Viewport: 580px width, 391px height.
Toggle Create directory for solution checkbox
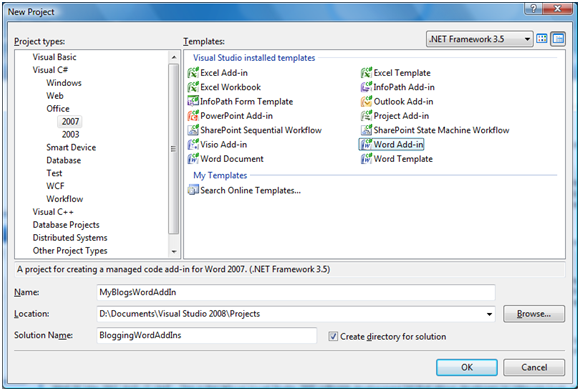[x=333, y=337]
